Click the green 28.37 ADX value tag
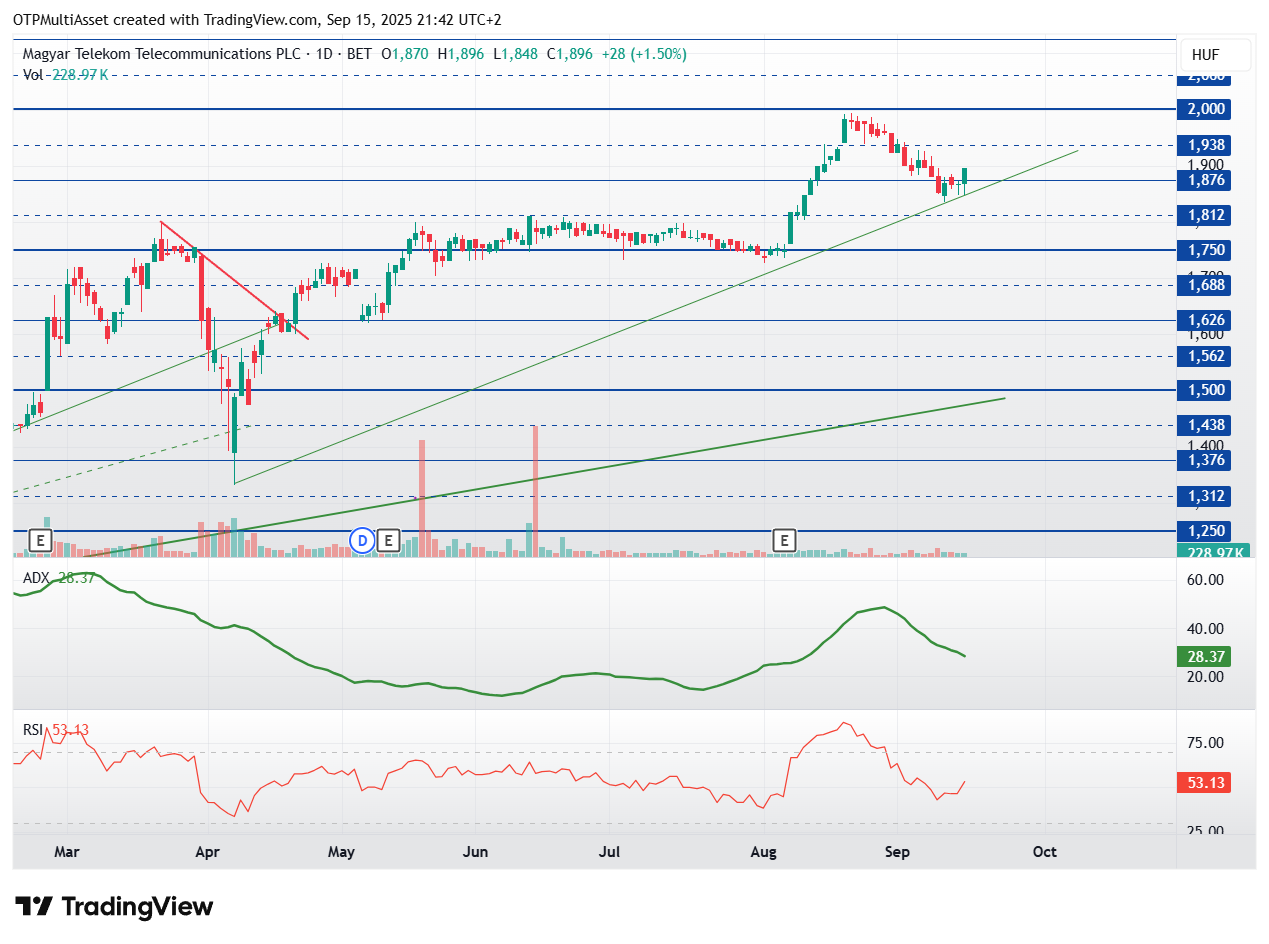The width and height of the screenshot is (1269, 944). 1203,656
